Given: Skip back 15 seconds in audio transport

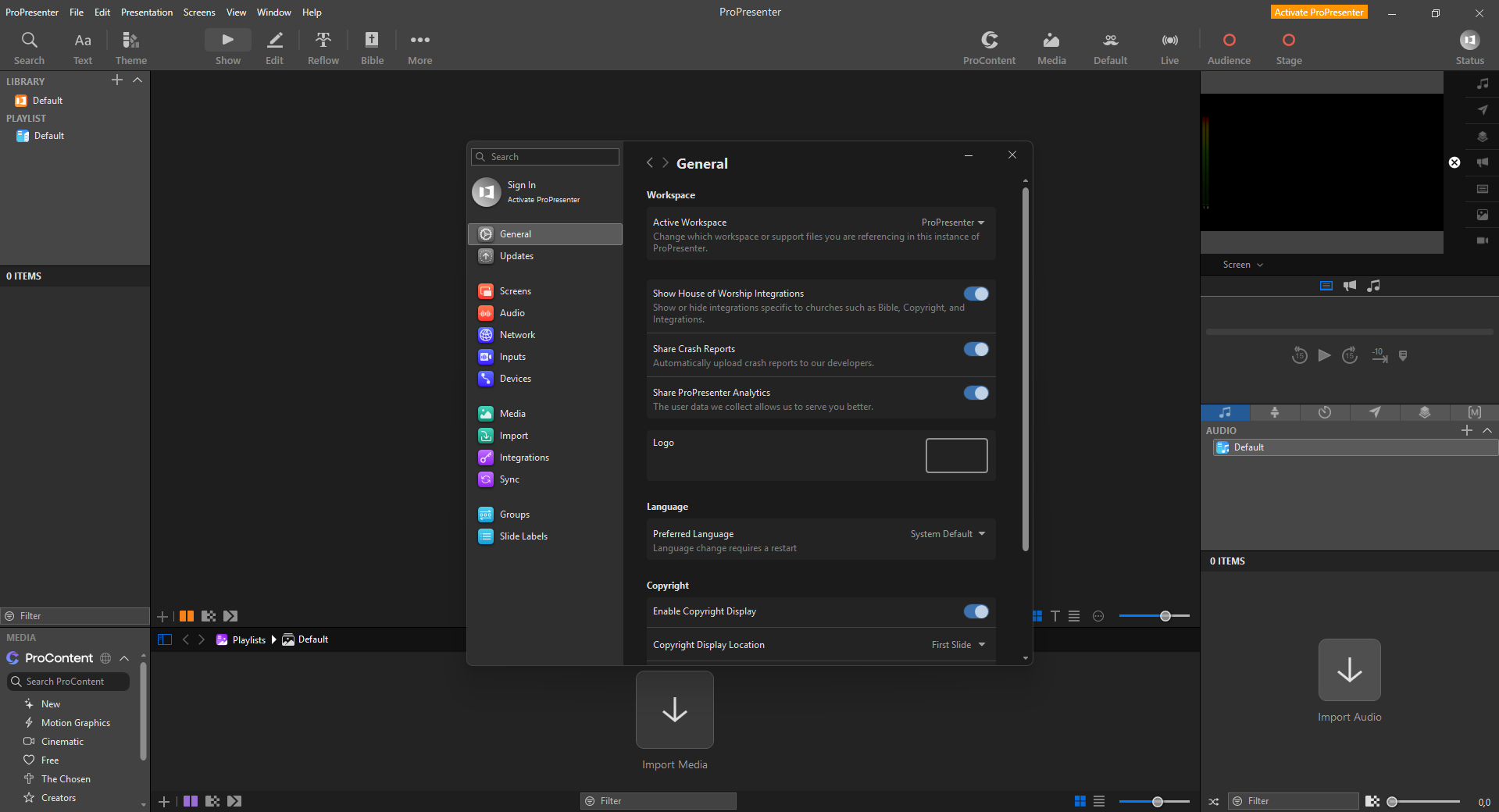Looking at the screenshot, I should 1299,355.
